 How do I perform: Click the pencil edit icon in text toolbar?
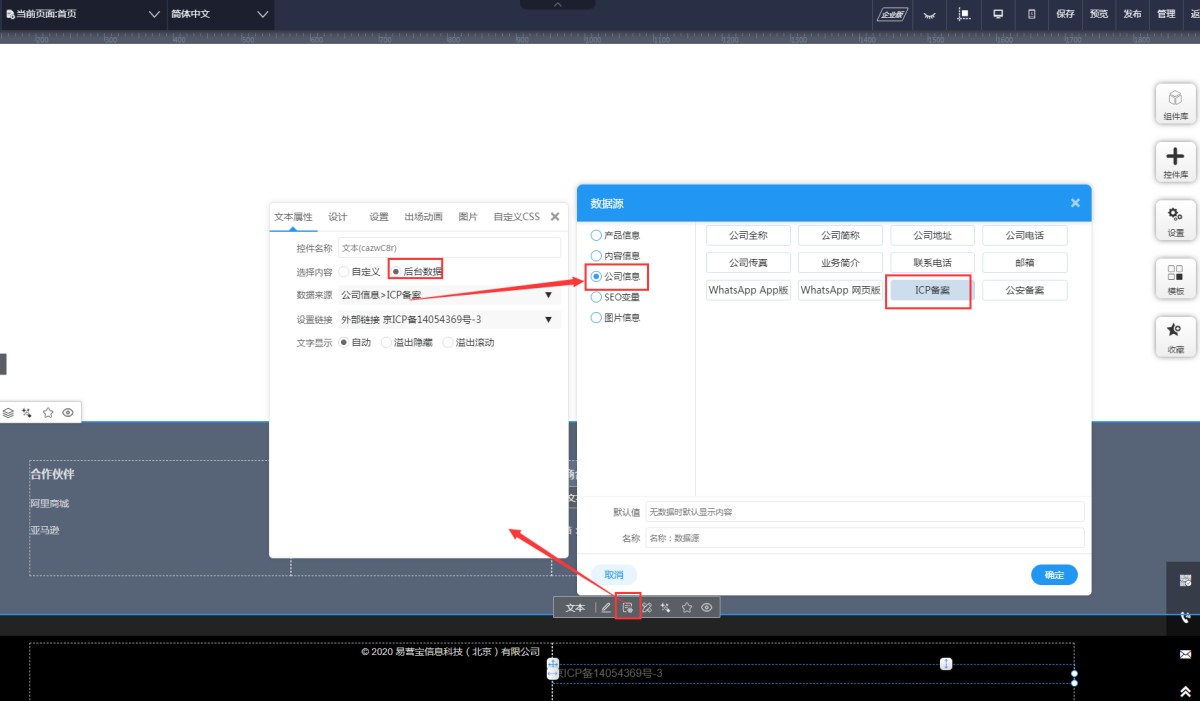(606, 607)
